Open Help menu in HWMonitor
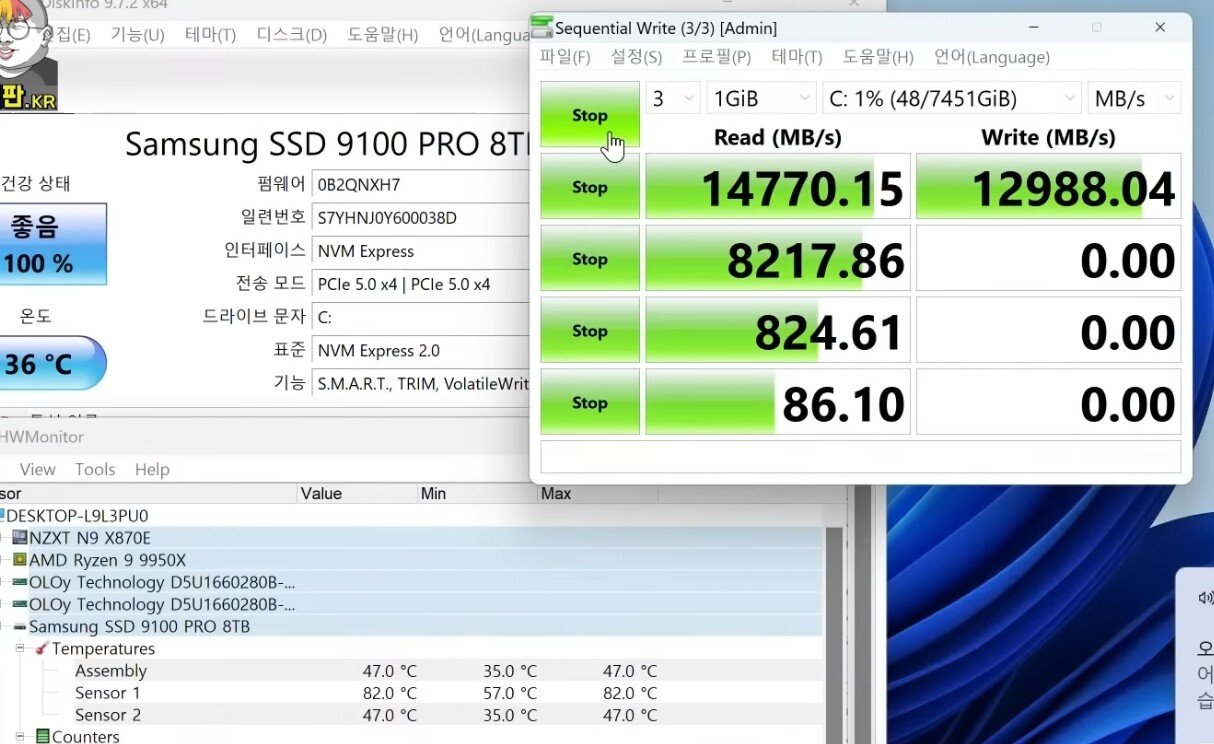This screenshot has height=744, width=1214. click(x=152, y=469)
